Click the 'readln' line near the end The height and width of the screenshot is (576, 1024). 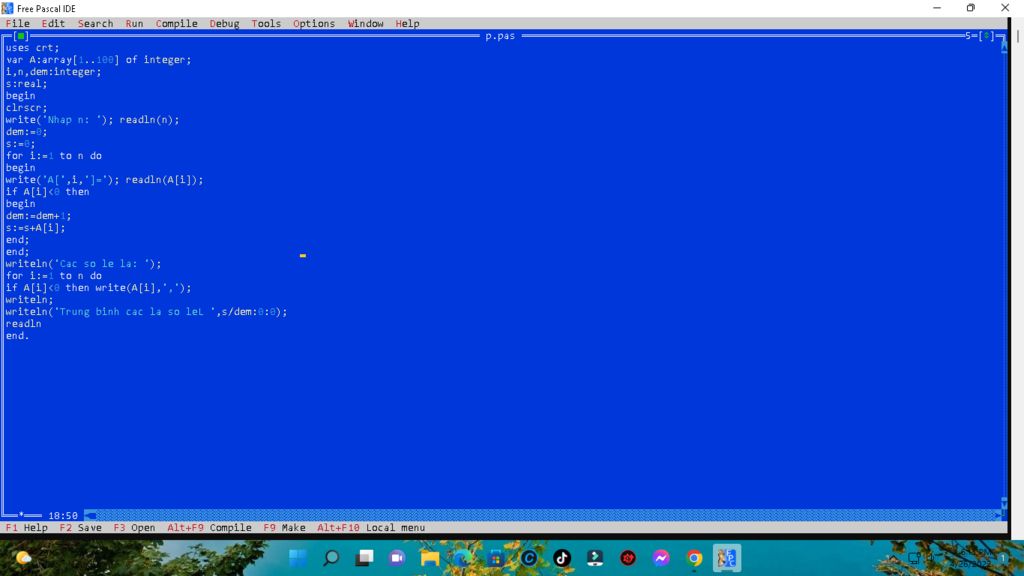tap(24, 324)
